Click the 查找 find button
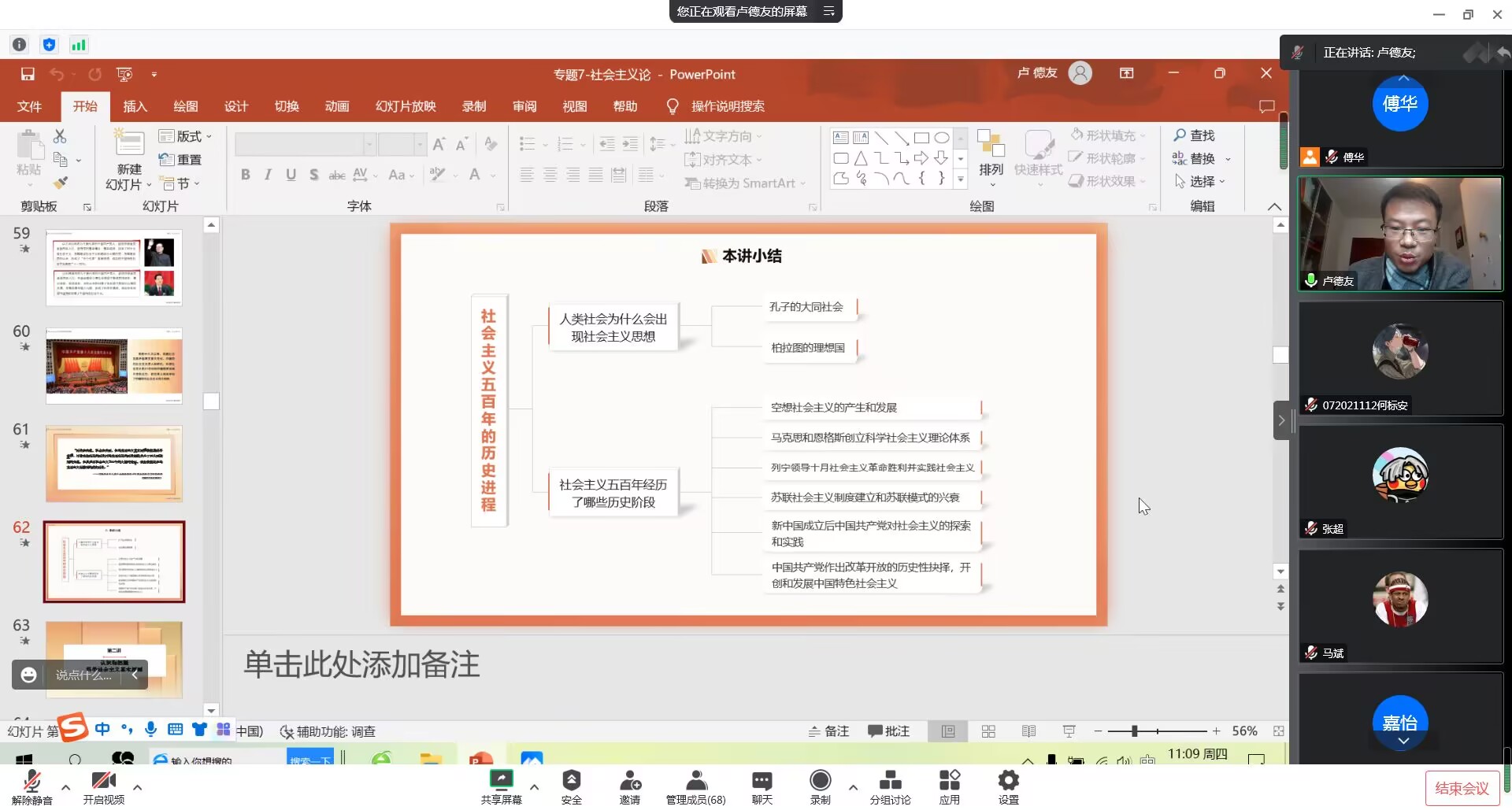The width and height of the screenshot is (1512, 810). pos(1195,135)
